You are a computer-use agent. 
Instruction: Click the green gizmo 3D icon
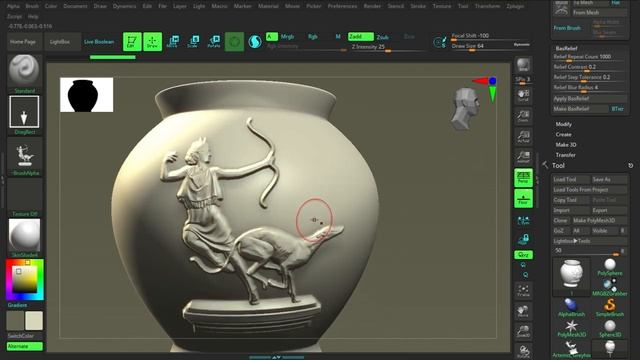point(234,42)
